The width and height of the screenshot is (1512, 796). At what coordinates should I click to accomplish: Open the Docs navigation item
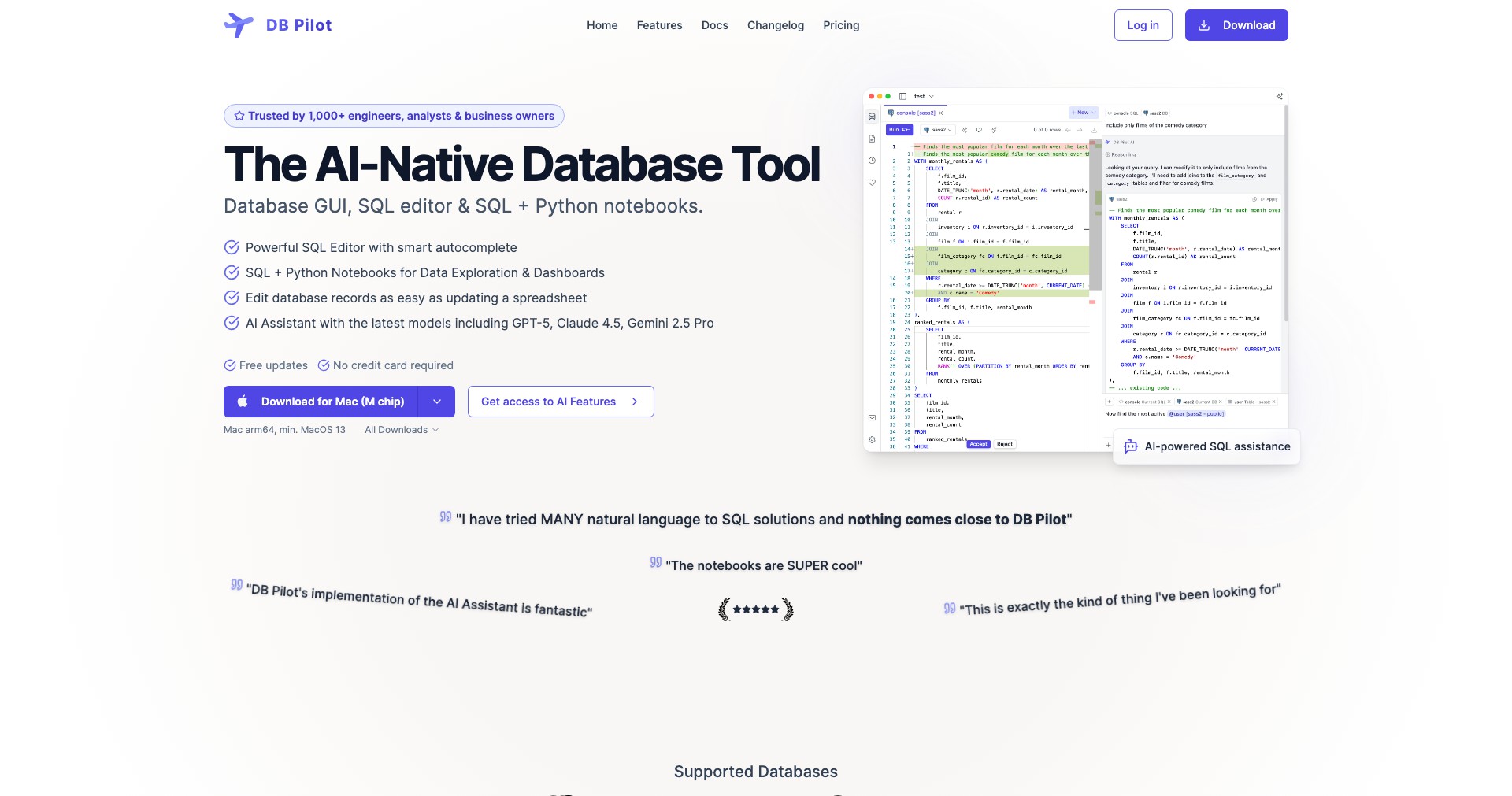tap(714, 25)
